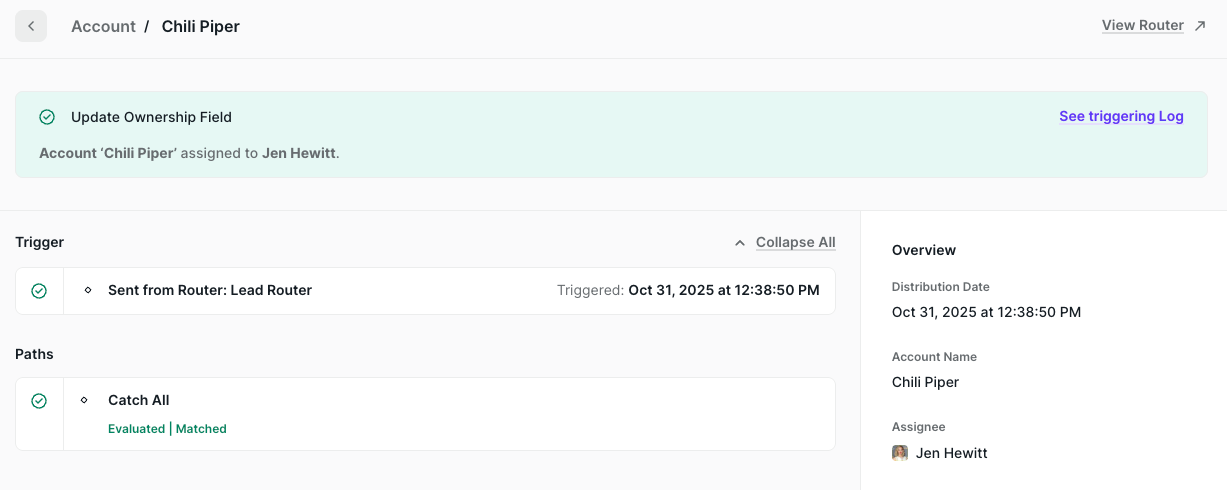The height and width of the screenshot is (490, 1227).
Task: Go to Account in the breadcrumb
Action: coord(103,26)
